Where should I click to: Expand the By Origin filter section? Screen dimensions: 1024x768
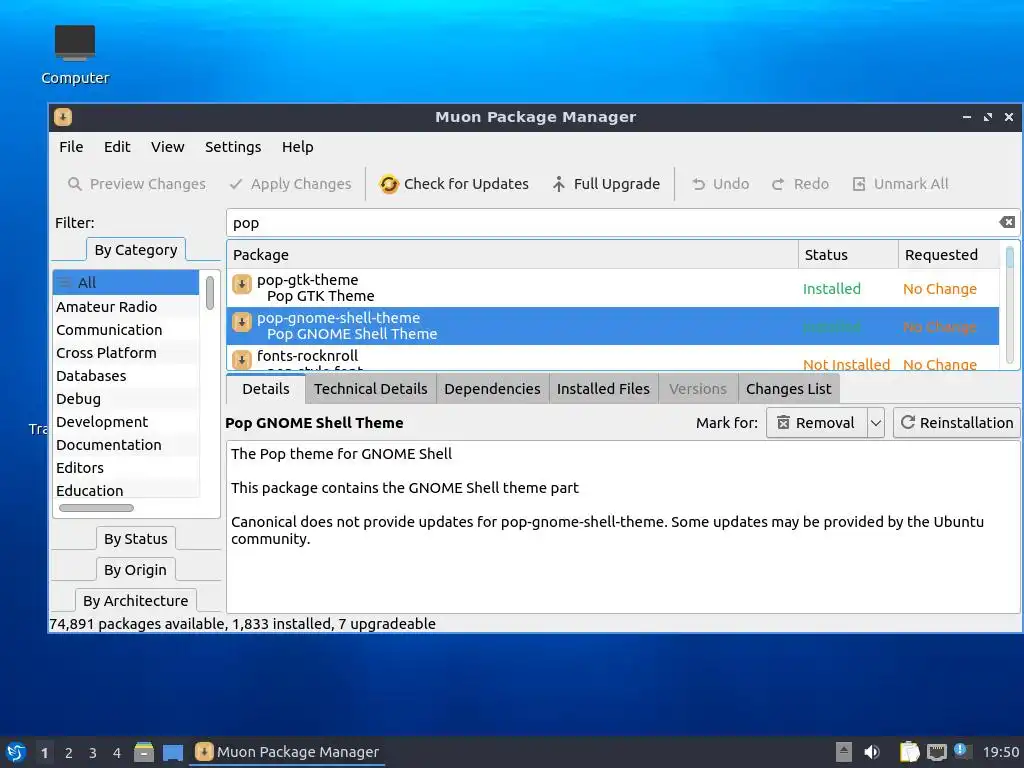136,570
